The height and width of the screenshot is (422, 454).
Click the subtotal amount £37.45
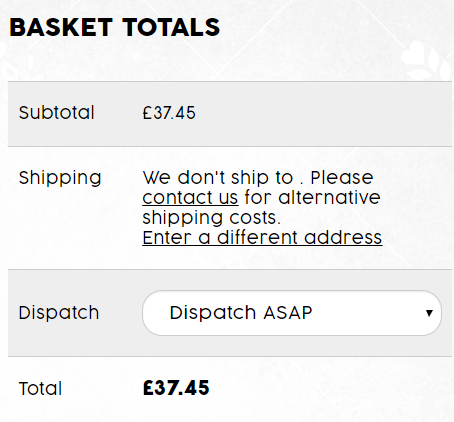click(169, 113)
